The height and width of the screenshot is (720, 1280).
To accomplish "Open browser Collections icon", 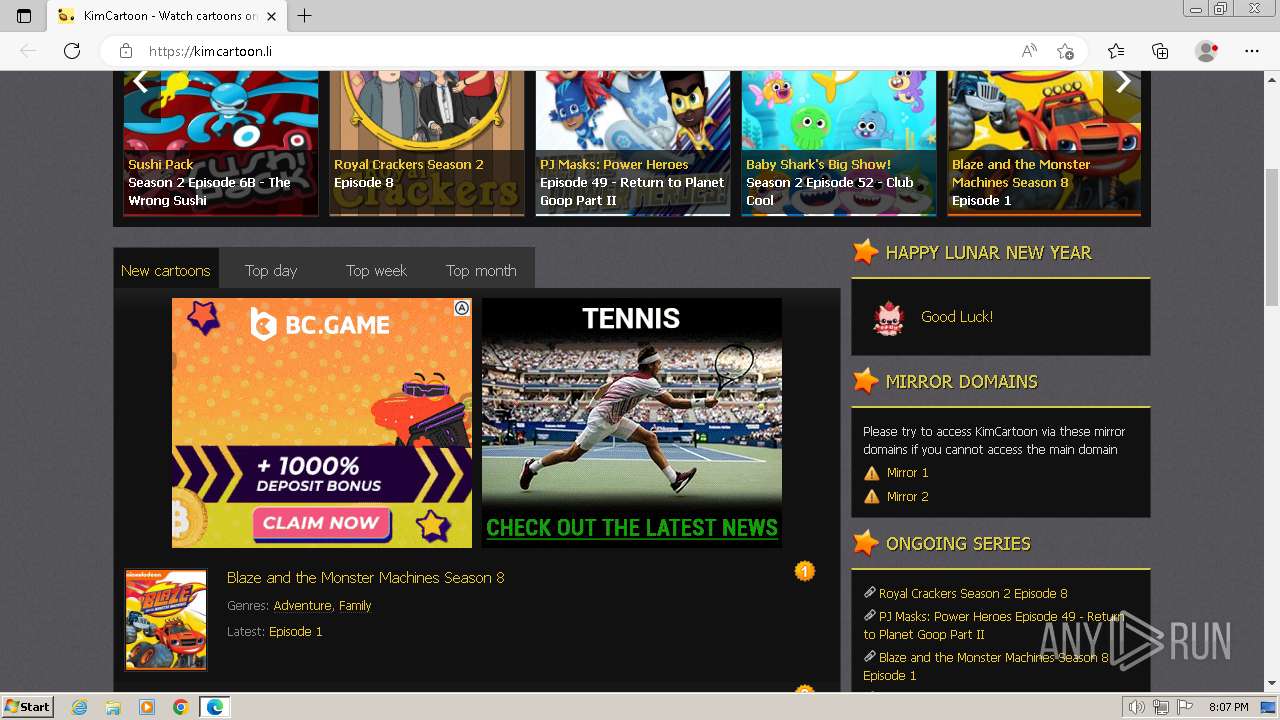I will (x=1160, y=51).
